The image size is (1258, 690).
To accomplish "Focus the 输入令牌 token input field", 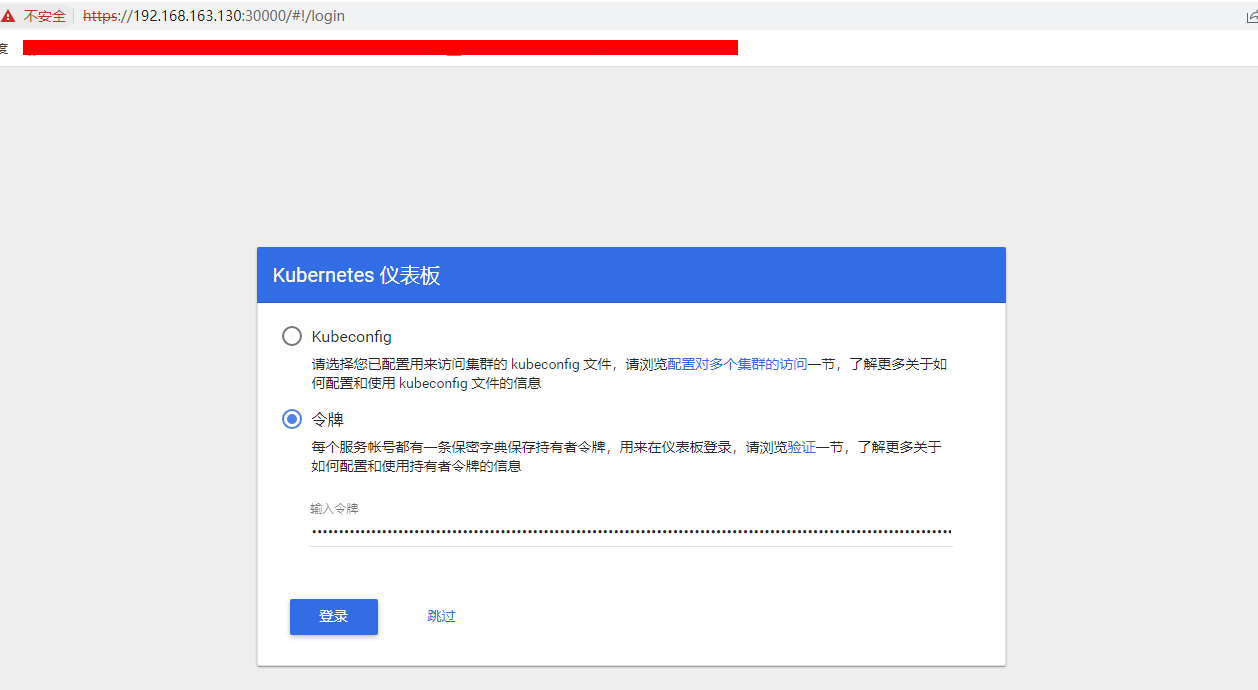I will pos(631,532).
